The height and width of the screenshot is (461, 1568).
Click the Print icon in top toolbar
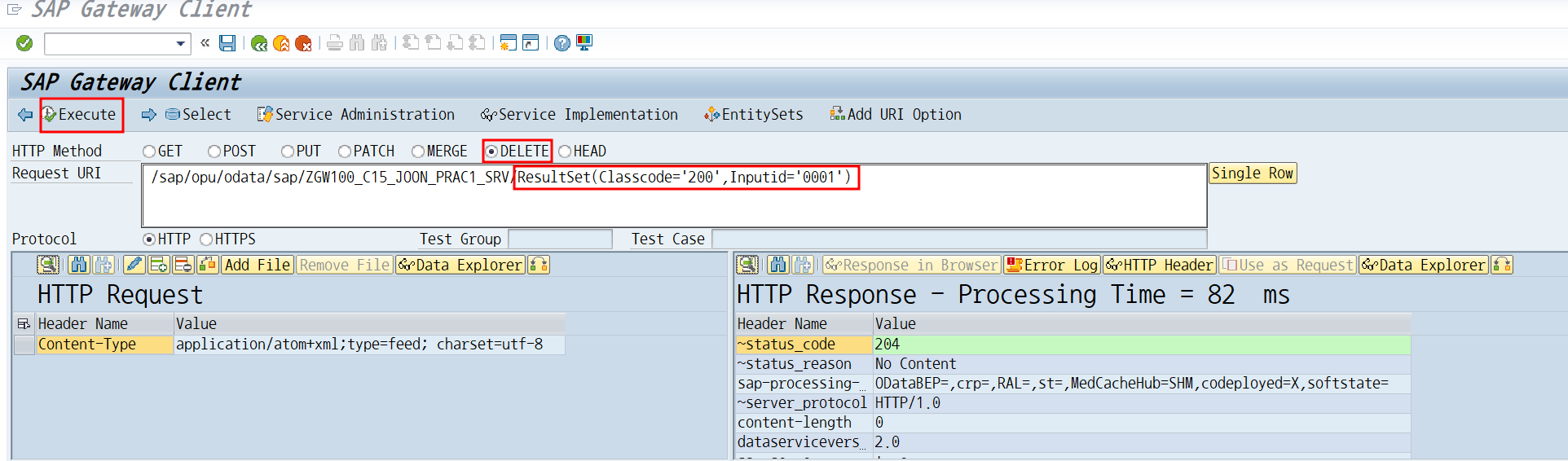tap(334, 43)
